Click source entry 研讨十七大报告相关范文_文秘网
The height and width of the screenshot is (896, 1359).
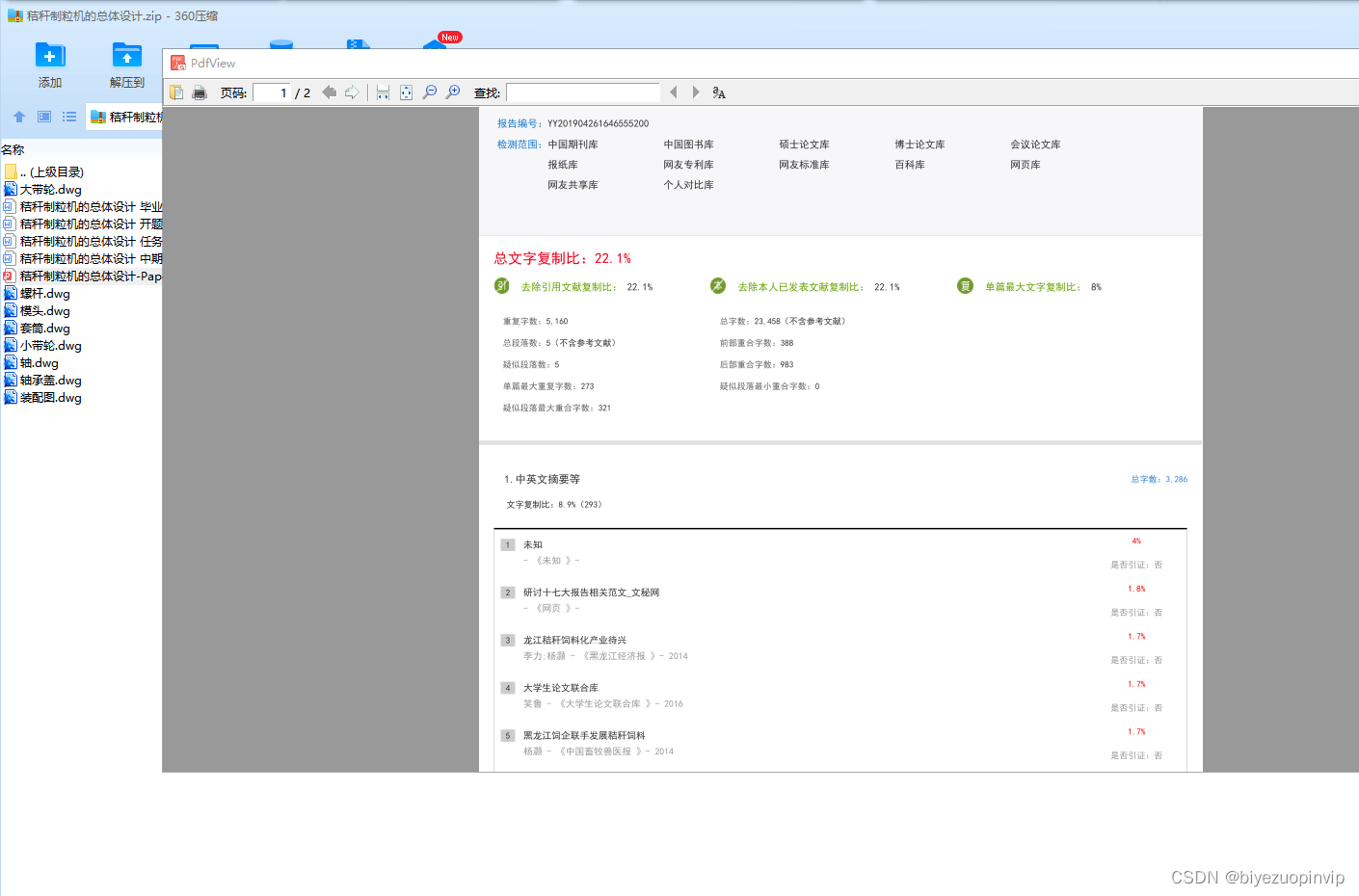[592, 593]
